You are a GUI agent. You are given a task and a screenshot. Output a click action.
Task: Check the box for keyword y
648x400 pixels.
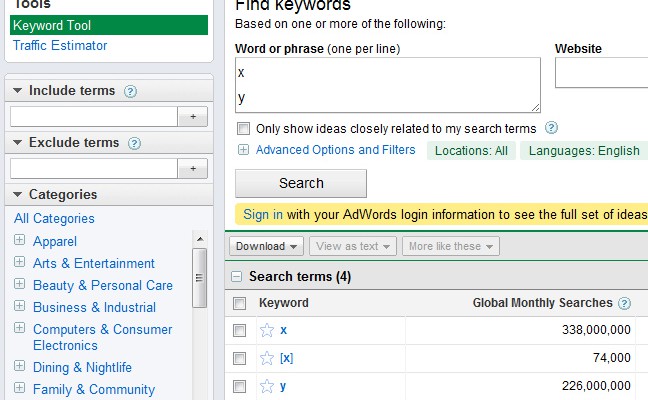click(x=239, y=386)
